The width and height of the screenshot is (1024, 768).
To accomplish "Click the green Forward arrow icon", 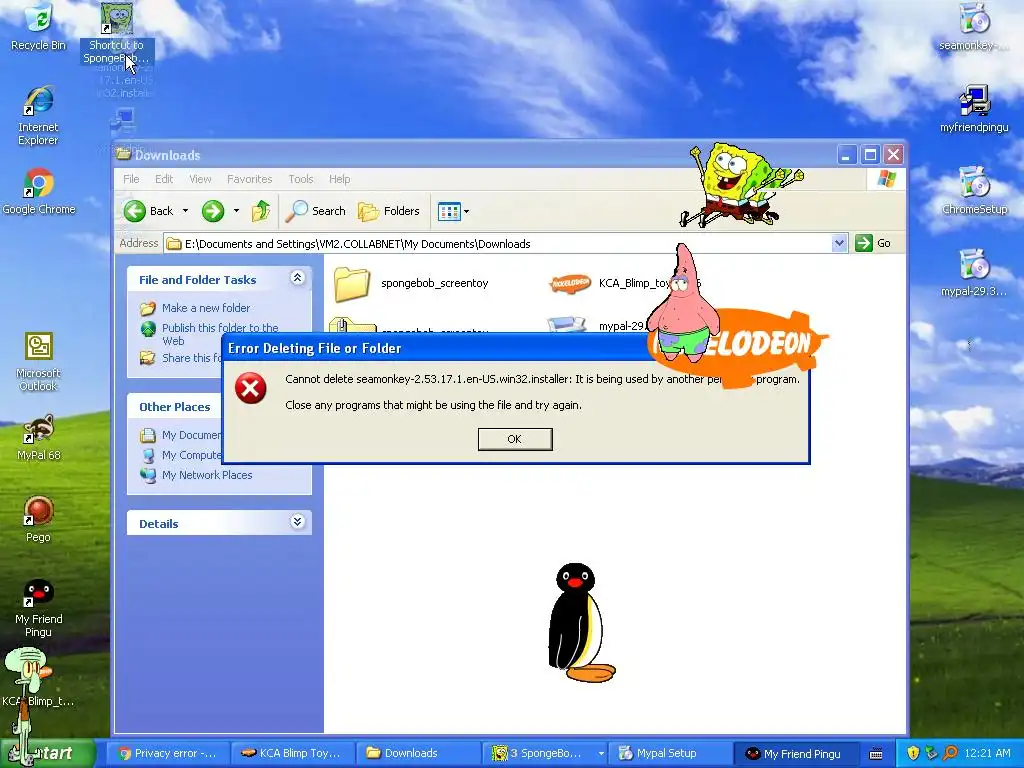I will tap(213, 211).
